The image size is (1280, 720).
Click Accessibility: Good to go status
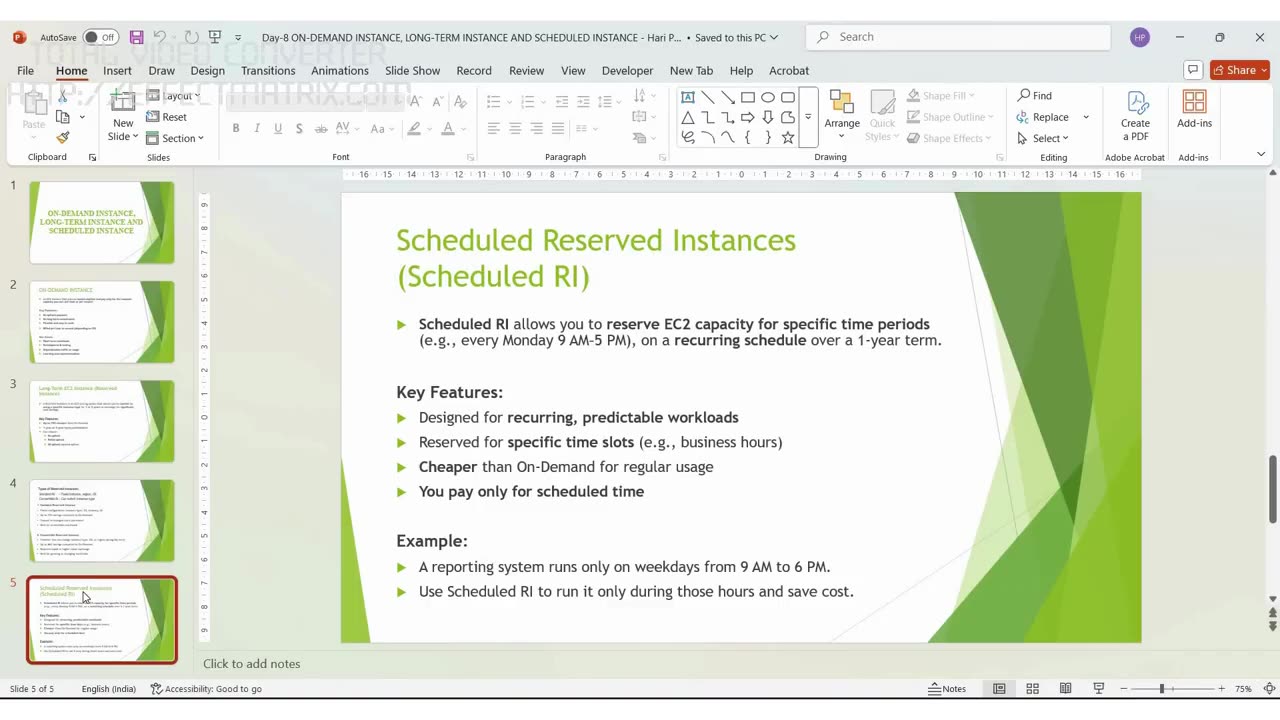[x=206, y=688]
